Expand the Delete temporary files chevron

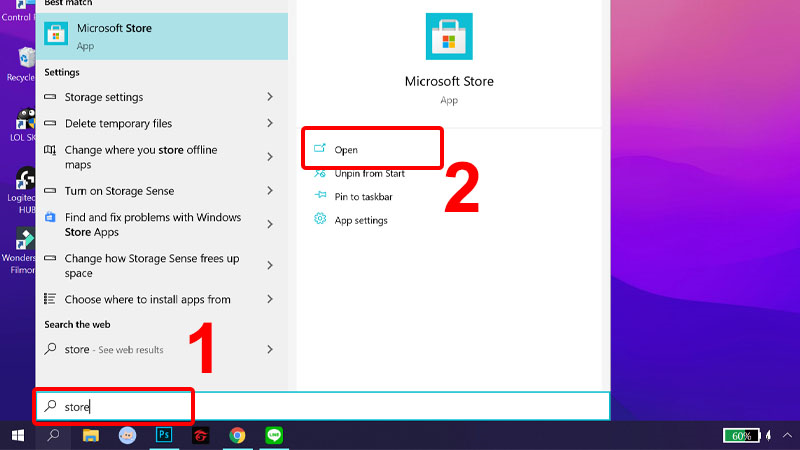coord(270,123)
